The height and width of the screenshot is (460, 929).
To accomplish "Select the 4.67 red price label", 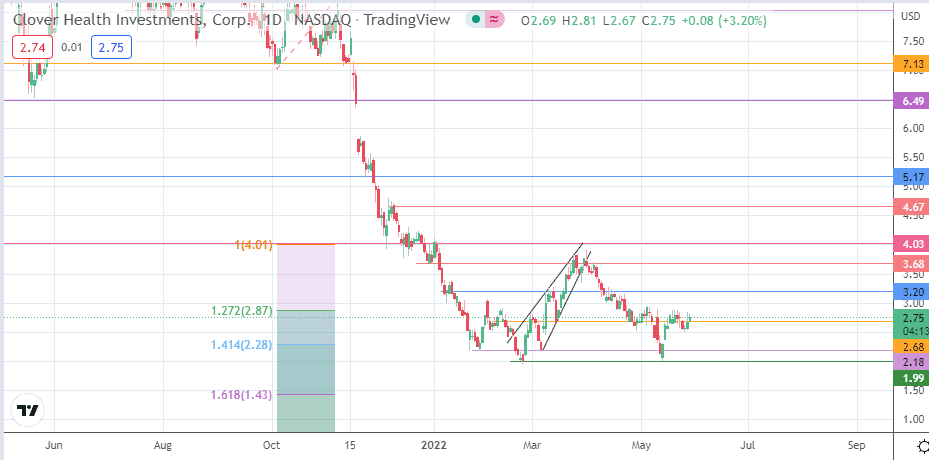I will coord(910,207).
